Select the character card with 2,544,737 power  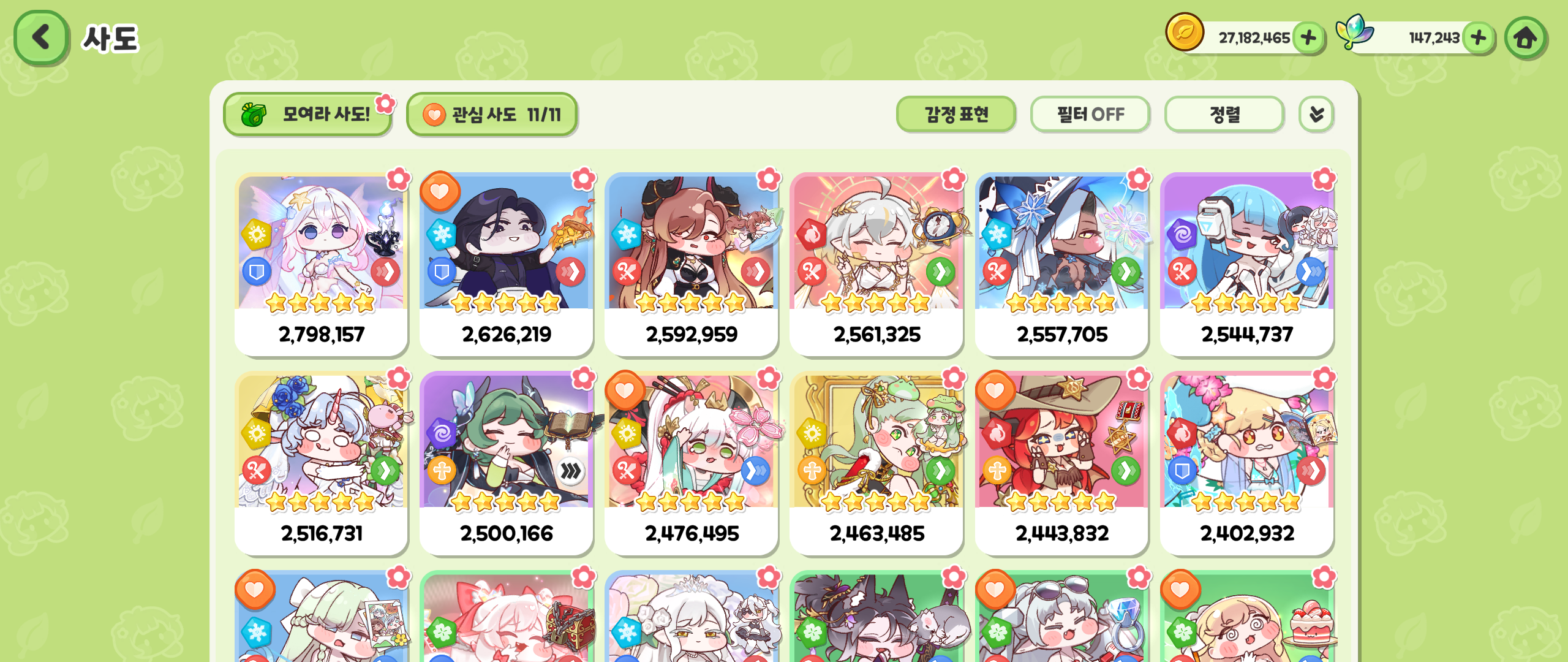click(1246, 265)
